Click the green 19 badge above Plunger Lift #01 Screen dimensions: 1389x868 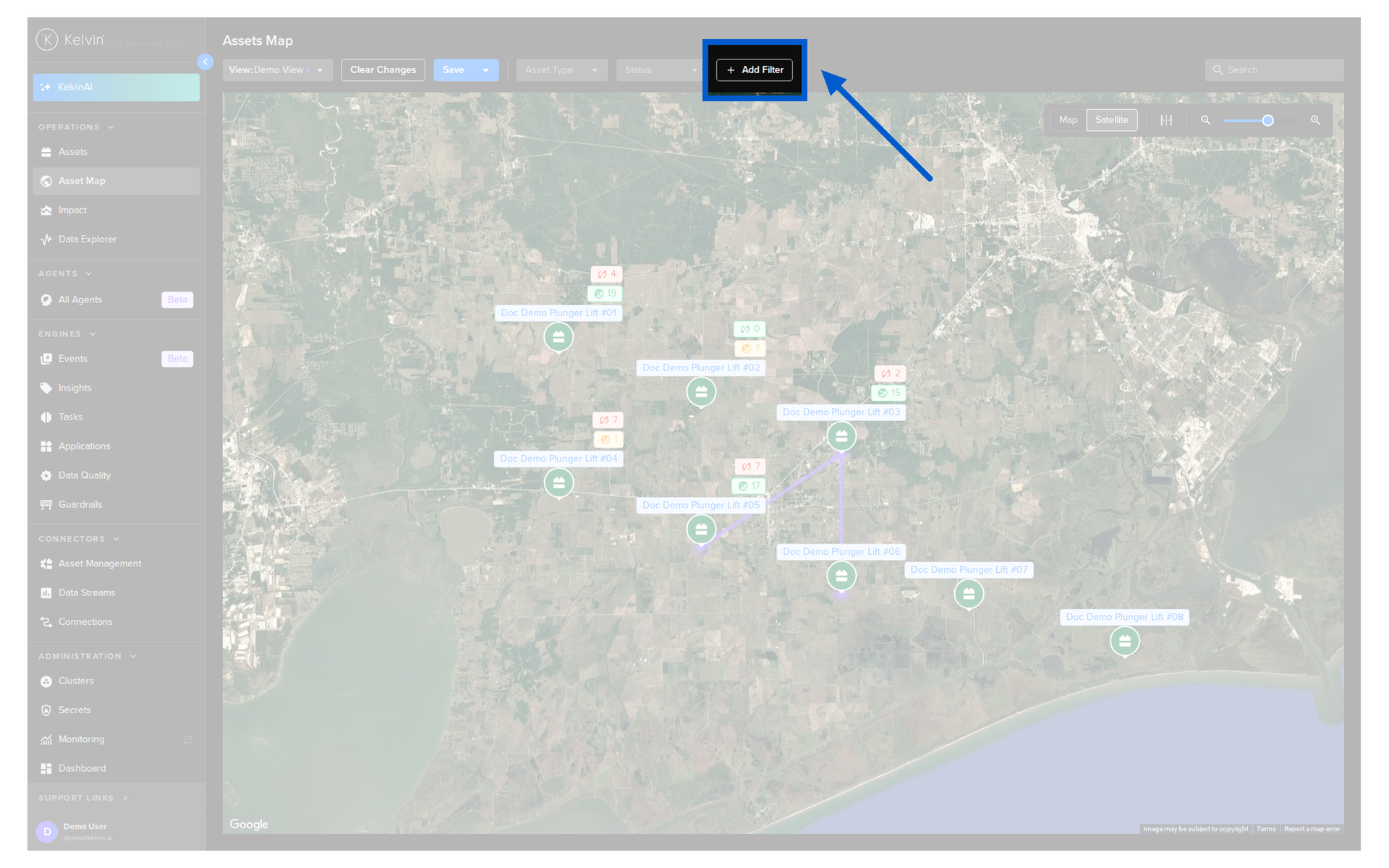[x=606, y=294]
